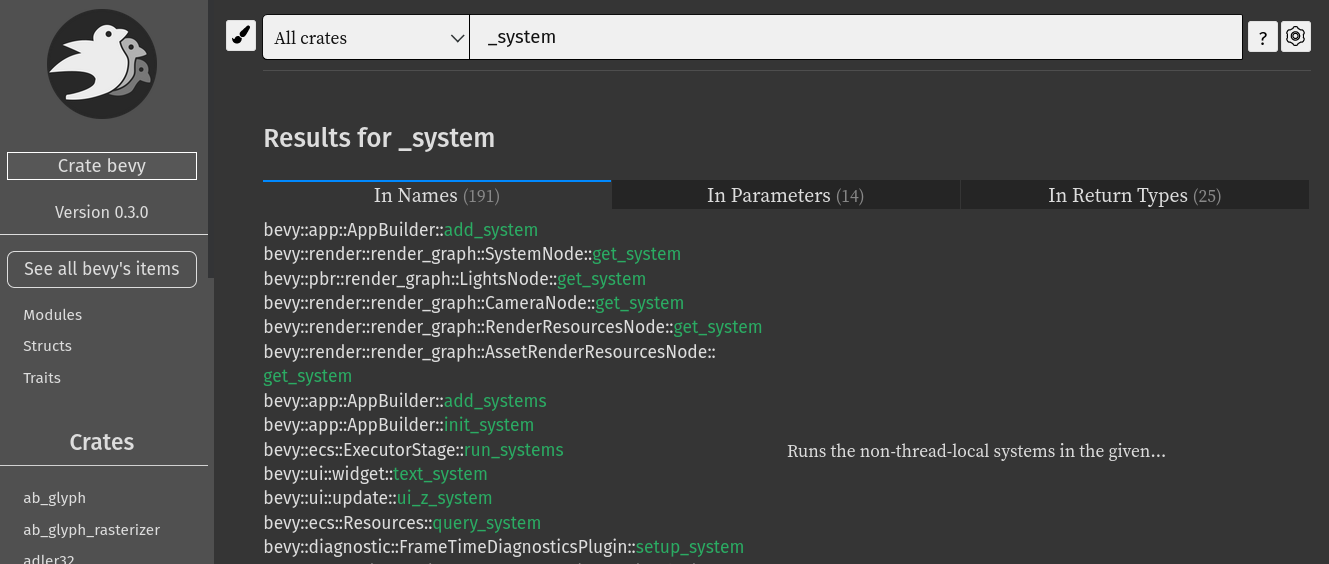Open the ab_glyph_rasterizer crate link
The height and width of the screenshot is (564, 1329).
(x=92, y=530)
